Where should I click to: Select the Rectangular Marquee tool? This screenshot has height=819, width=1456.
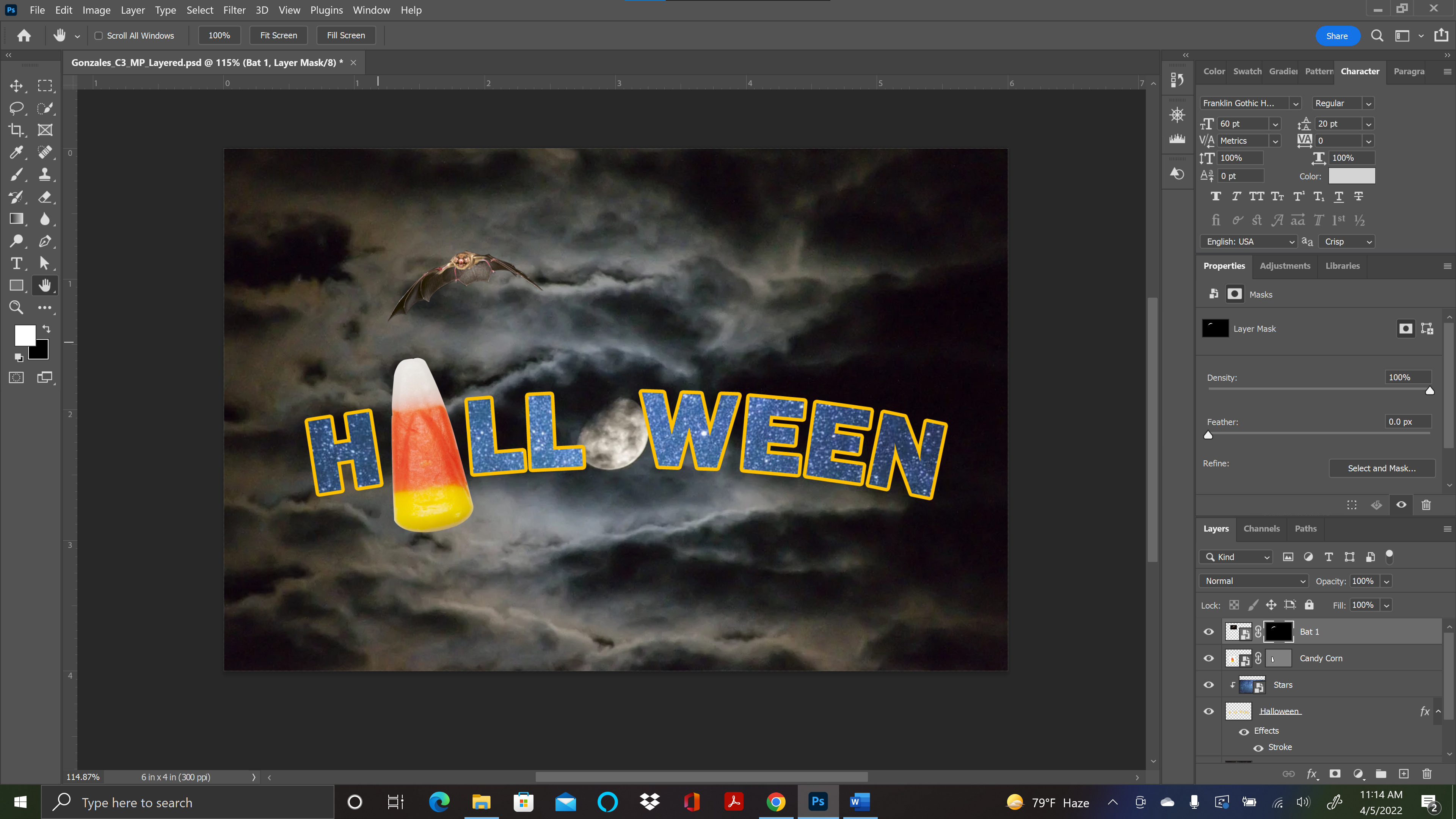[45, 85]
